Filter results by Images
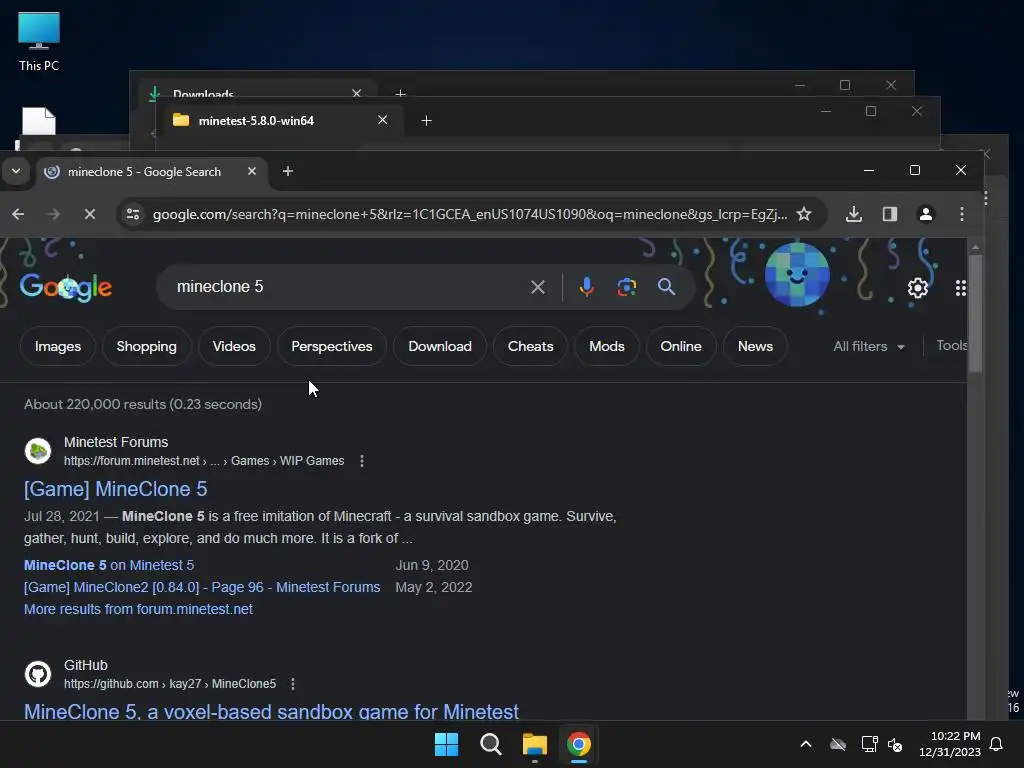Viewport: 1024px width, 768px height. pyautogui.click(x=58, y=346)
